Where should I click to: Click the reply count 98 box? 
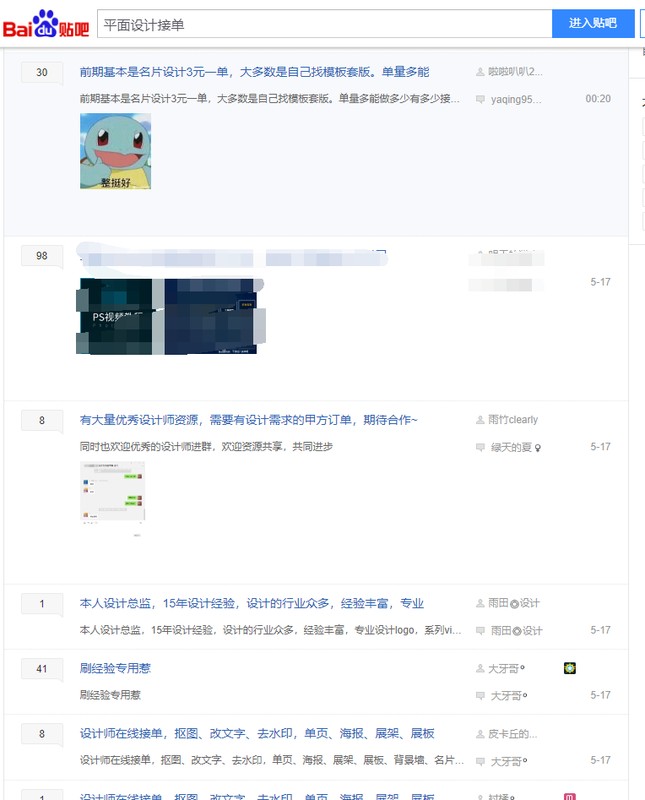coord(42,256)
